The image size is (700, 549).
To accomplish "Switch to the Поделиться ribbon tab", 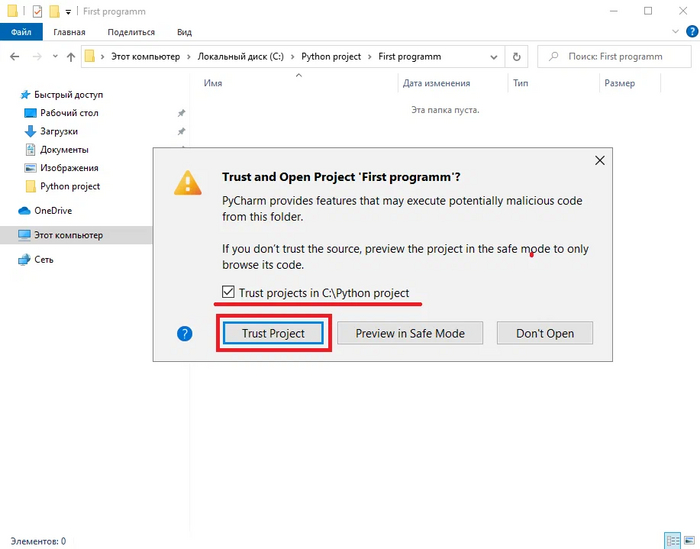I will coord(131,32).
